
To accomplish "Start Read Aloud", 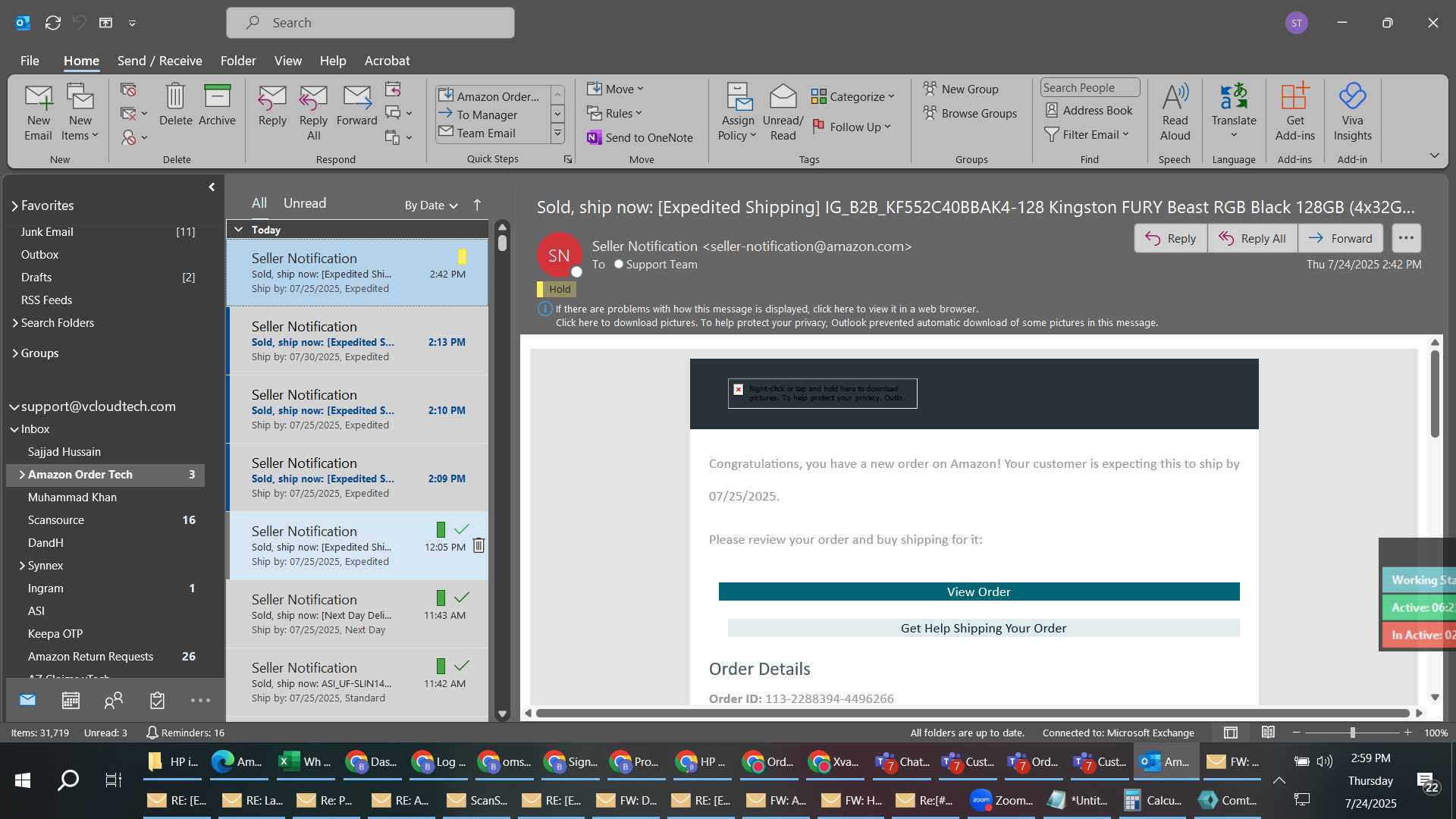I will (1175, 112).
